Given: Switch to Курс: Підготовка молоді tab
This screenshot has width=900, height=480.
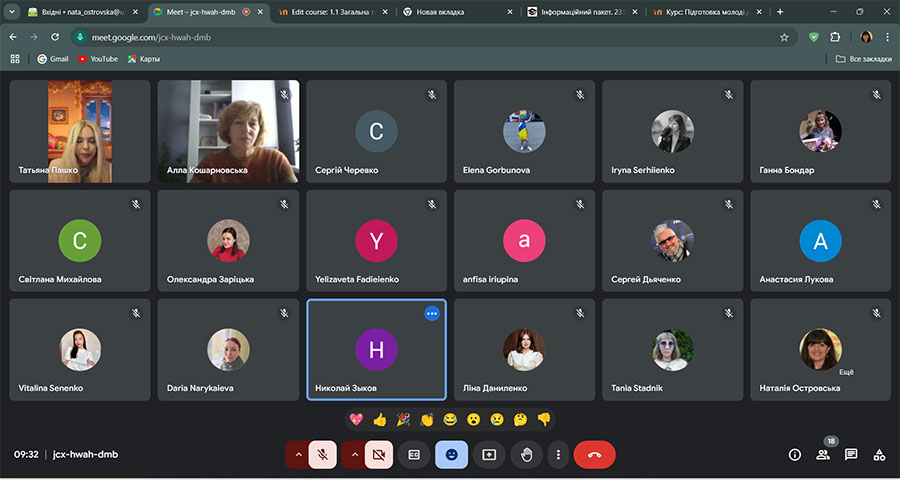Looking at the screenshot, I should (709, 11).
